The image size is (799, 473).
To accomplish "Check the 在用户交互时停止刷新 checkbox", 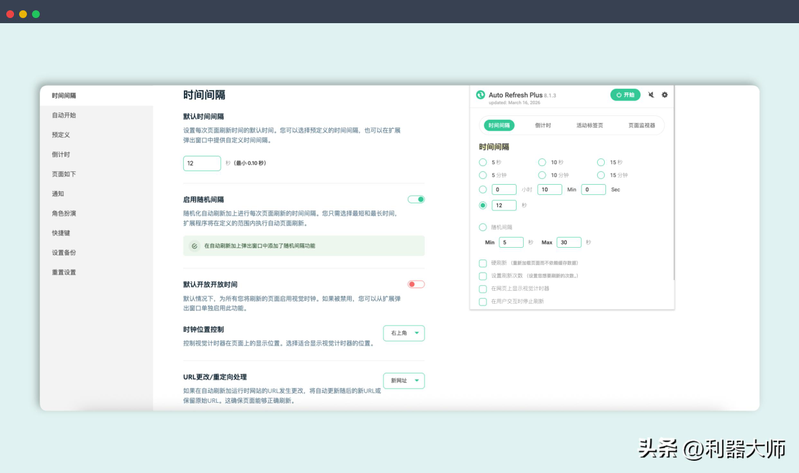I will (x=483, y=302).
